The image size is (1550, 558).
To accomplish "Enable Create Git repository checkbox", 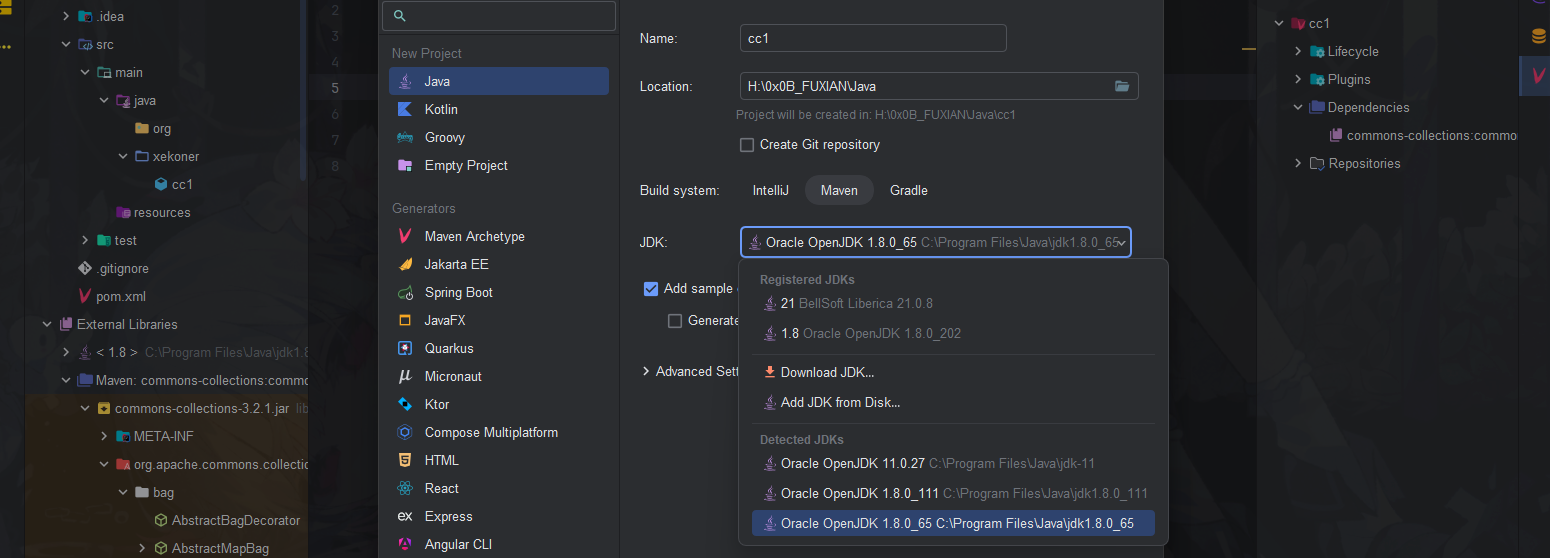I will [747, 145].
